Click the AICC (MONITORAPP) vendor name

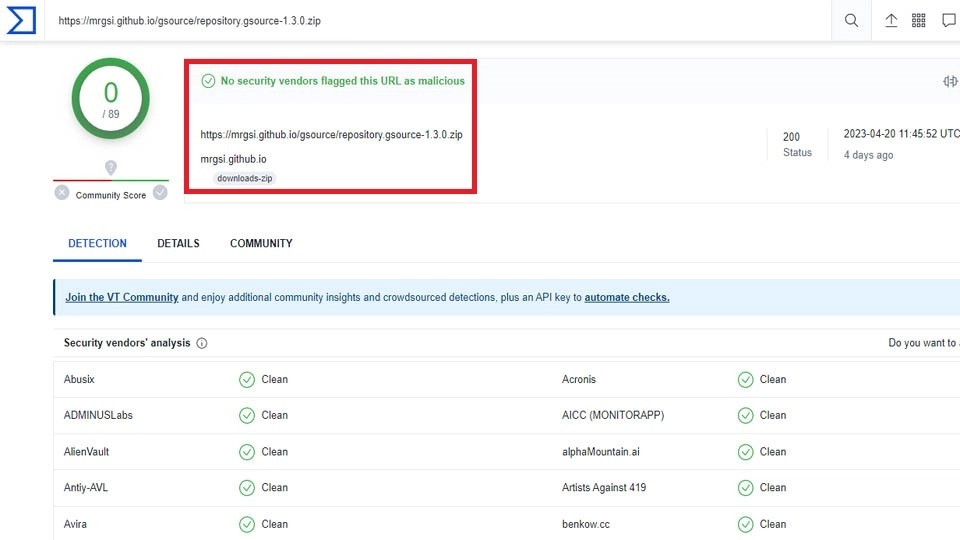613,415
